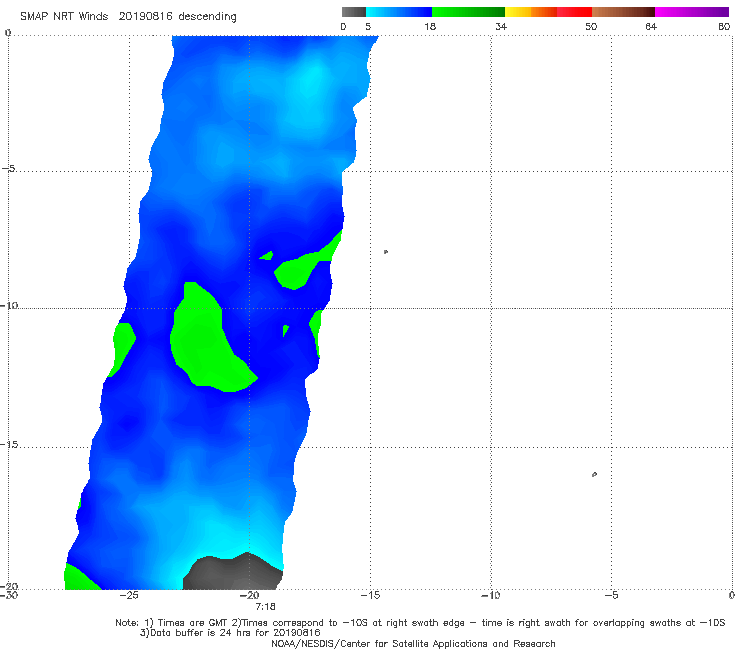The width and height of the screenshot is (740, 650).
Task: Click the '-5' latitude label on vertical axis
Action: pos(8,168)
